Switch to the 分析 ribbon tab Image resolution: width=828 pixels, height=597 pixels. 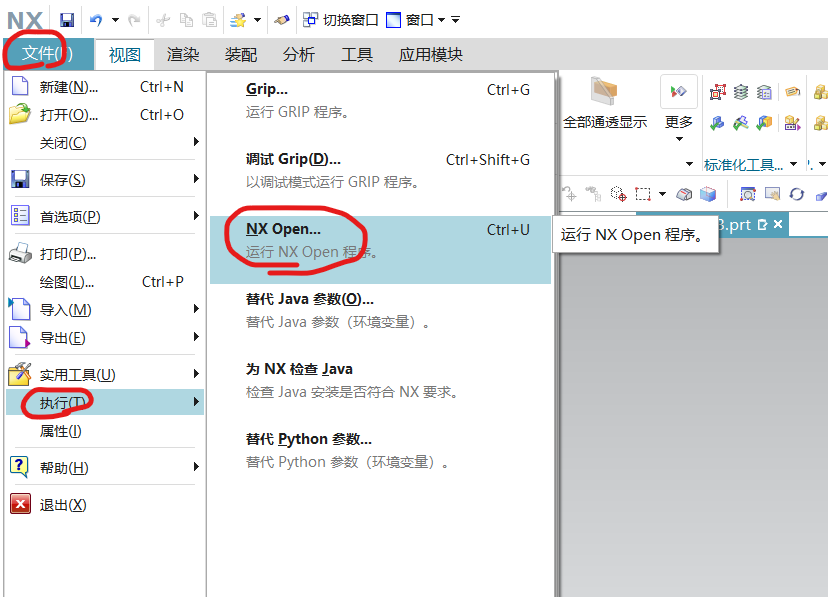[x=299, y=54]
